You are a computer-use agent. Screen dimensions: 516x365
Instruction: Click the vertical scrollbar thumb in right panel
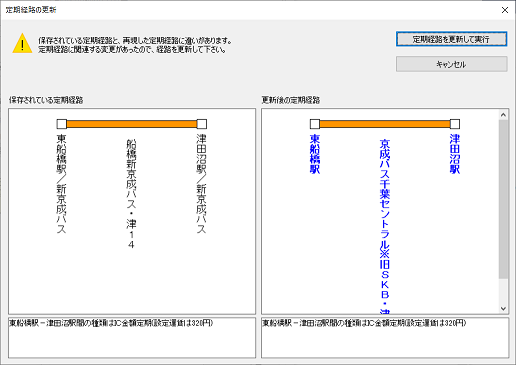pyautogui.click(x=503, y=199)
